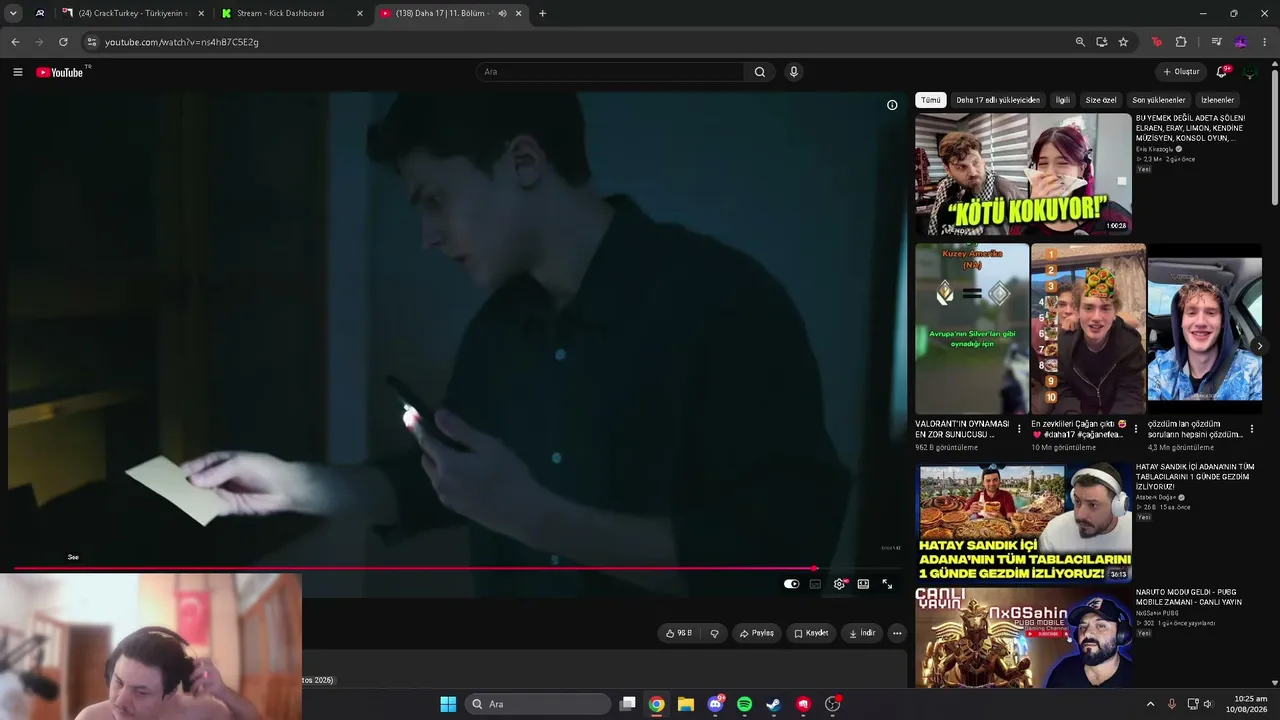
Task: Bookmark this page with the star
Action: 1123,42
